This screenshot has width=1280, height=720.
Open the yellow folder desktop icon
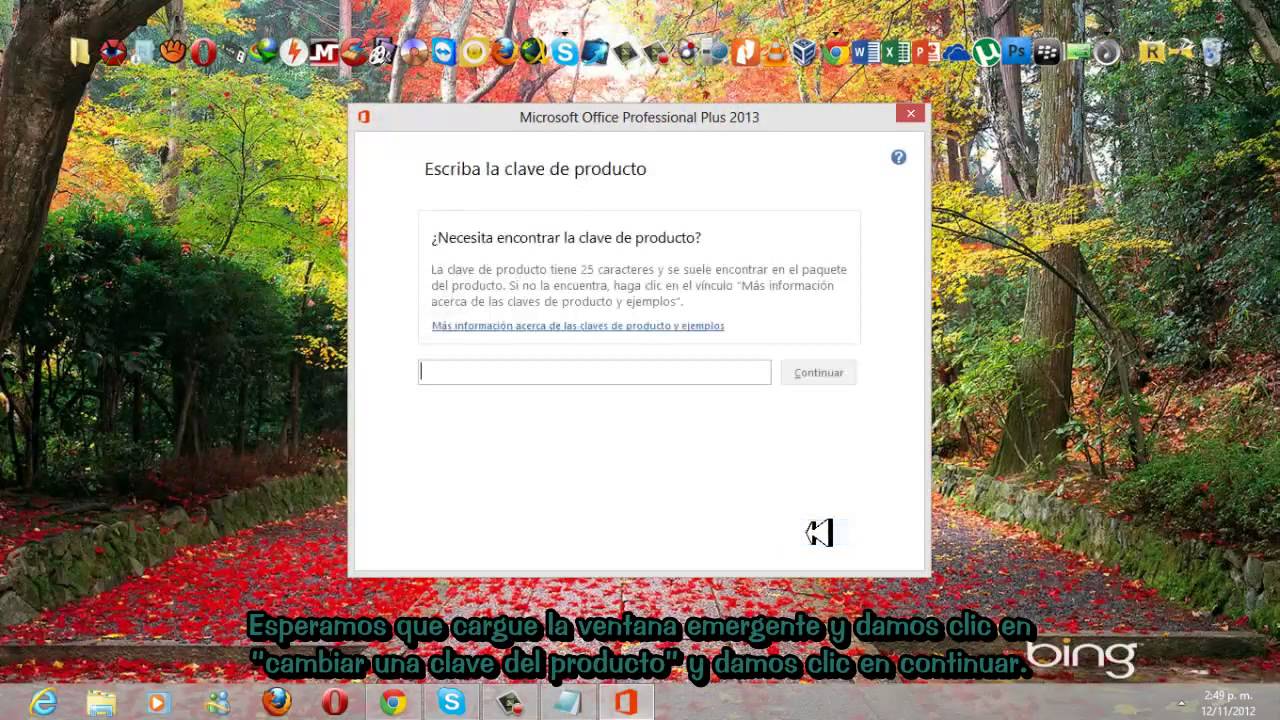pyautogui.click(x=80, y=52)
